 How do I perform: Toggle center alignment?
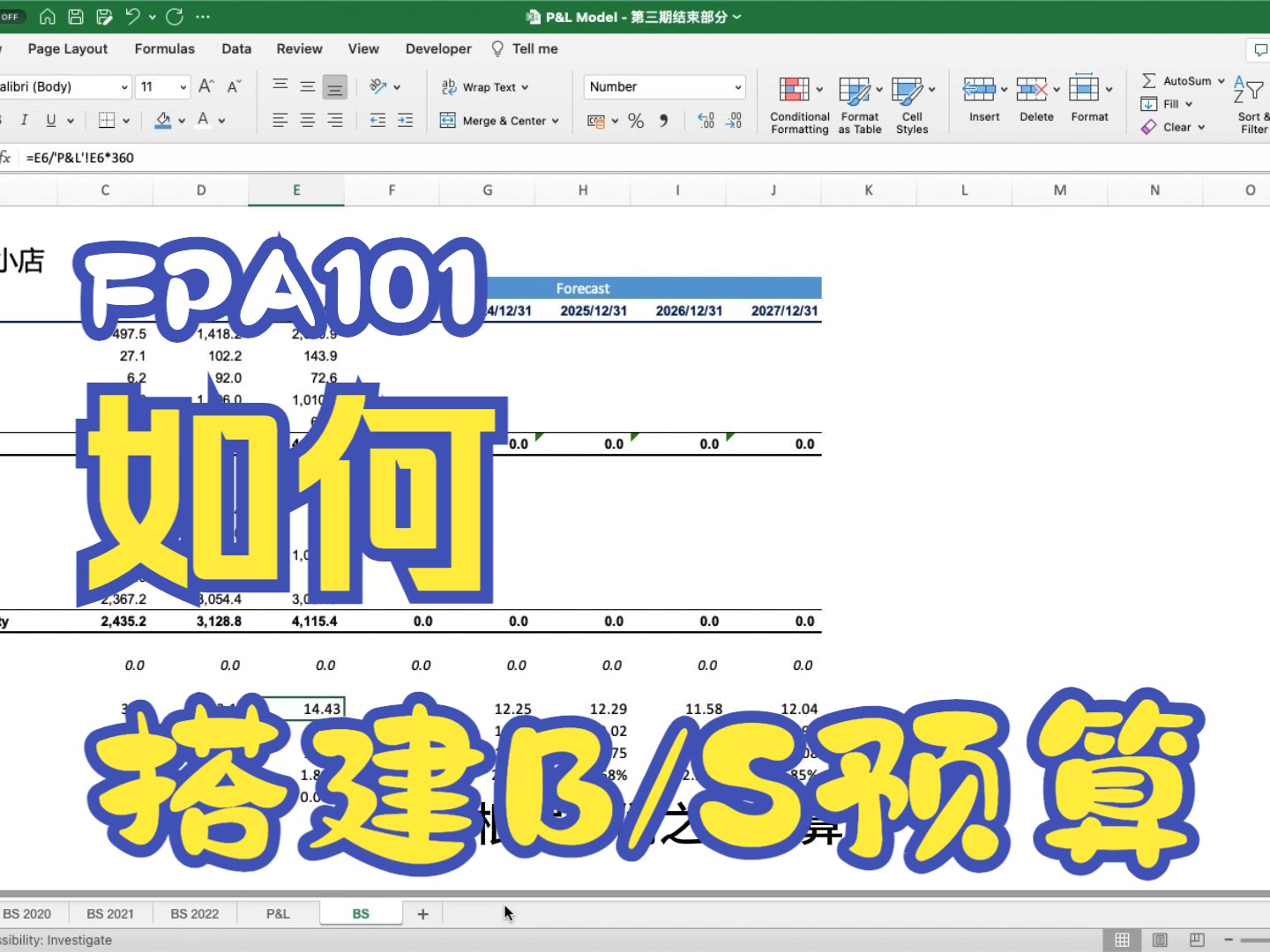[307, 120]
